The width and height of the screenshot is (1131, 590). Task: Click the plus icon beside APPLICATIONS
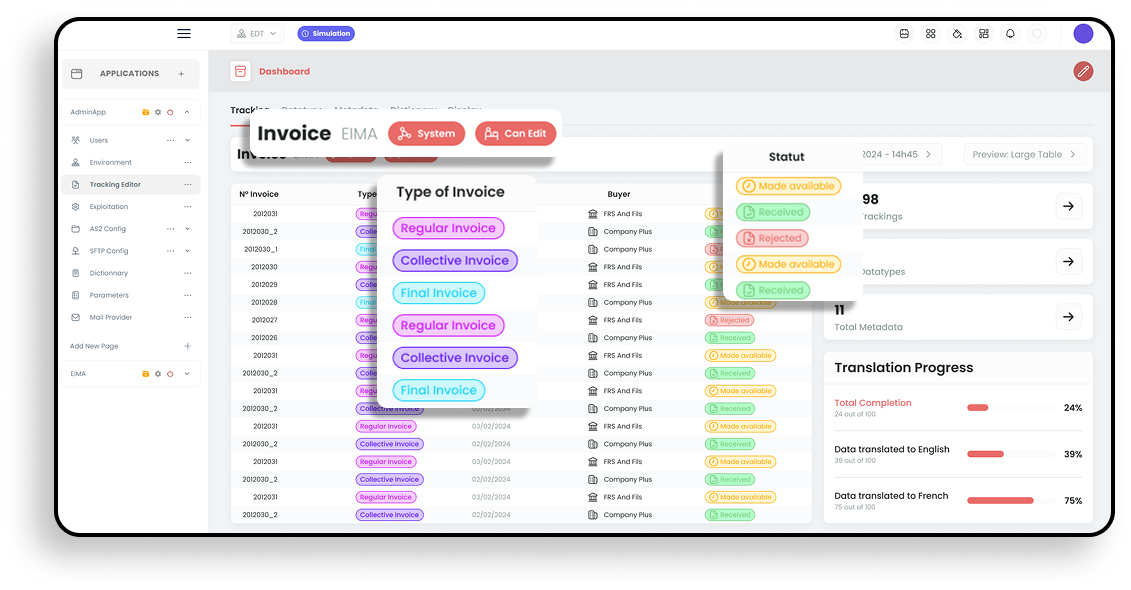181,74
